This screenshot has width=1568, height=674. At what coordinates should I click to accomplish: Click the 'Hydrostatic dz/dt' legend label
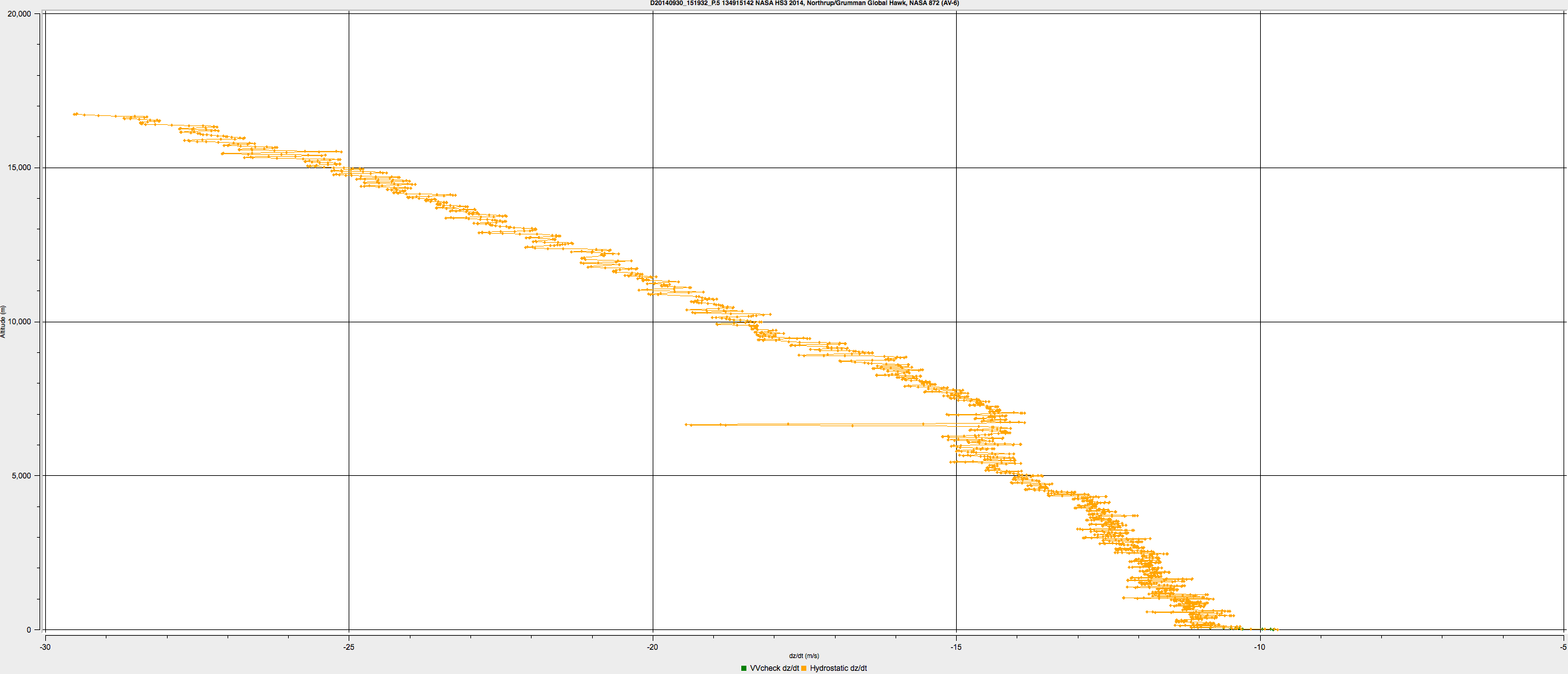838,668
